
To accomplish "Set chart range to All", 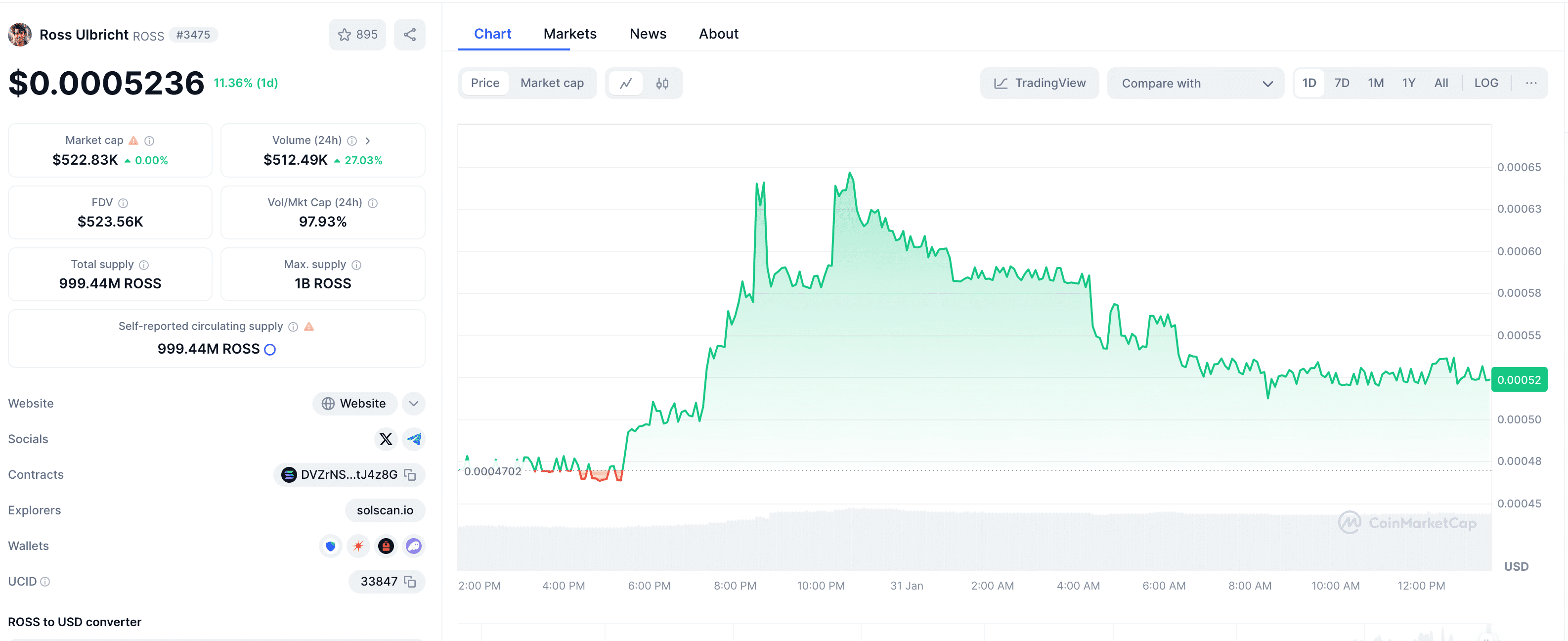I will pos(1441,84).
